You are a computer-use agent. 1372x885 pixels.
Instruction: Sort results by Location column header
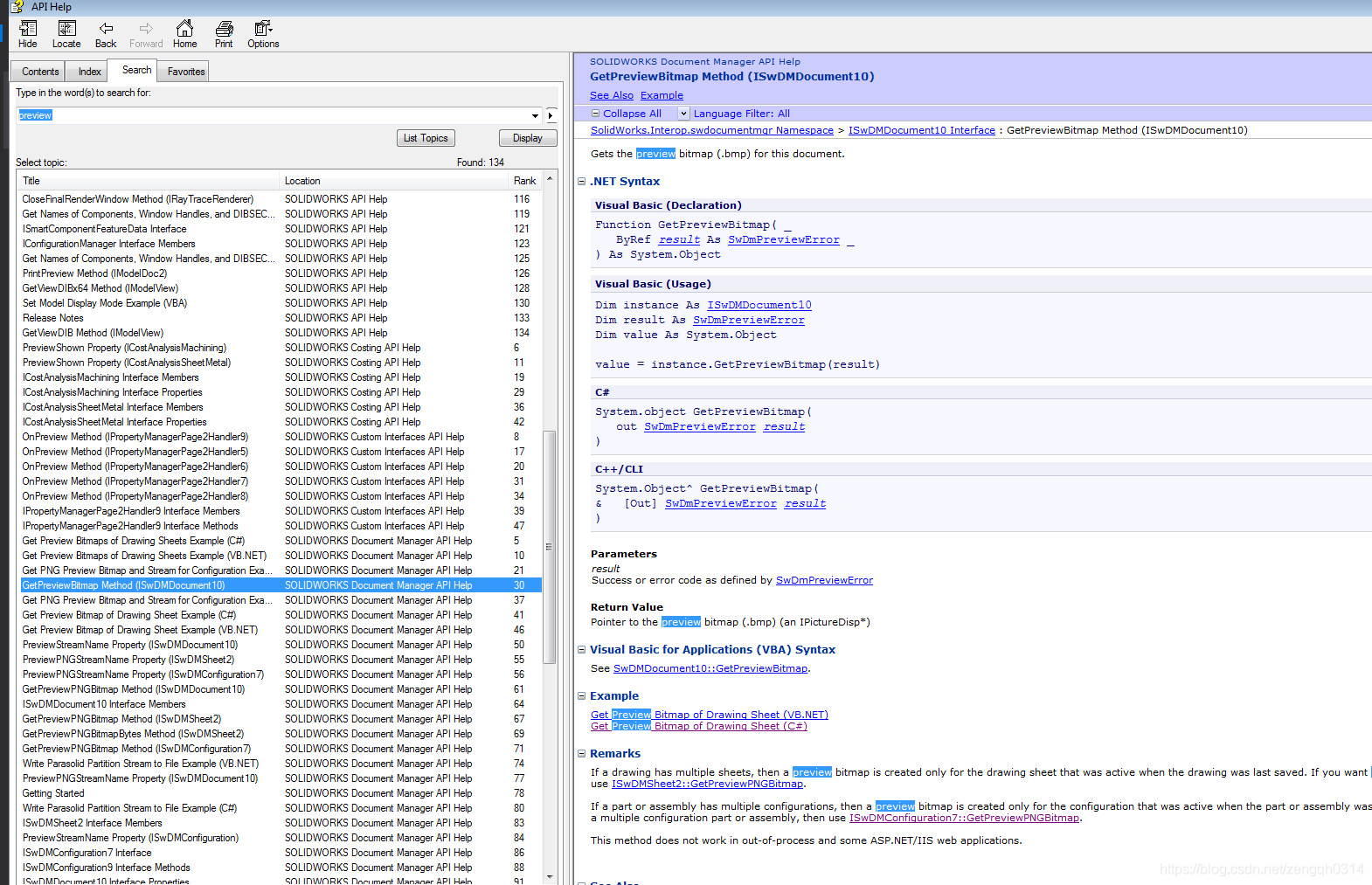394,181
